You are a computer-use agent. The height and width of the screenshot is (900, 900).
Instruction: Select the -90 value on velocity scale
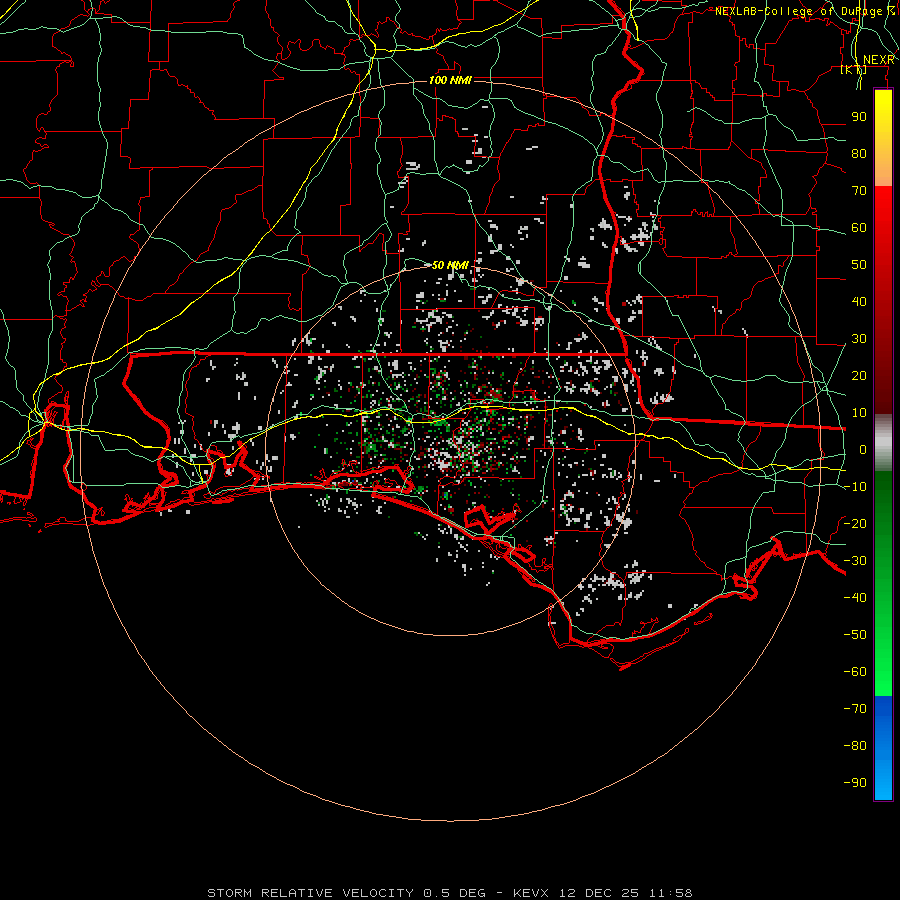tap(855, 783)
